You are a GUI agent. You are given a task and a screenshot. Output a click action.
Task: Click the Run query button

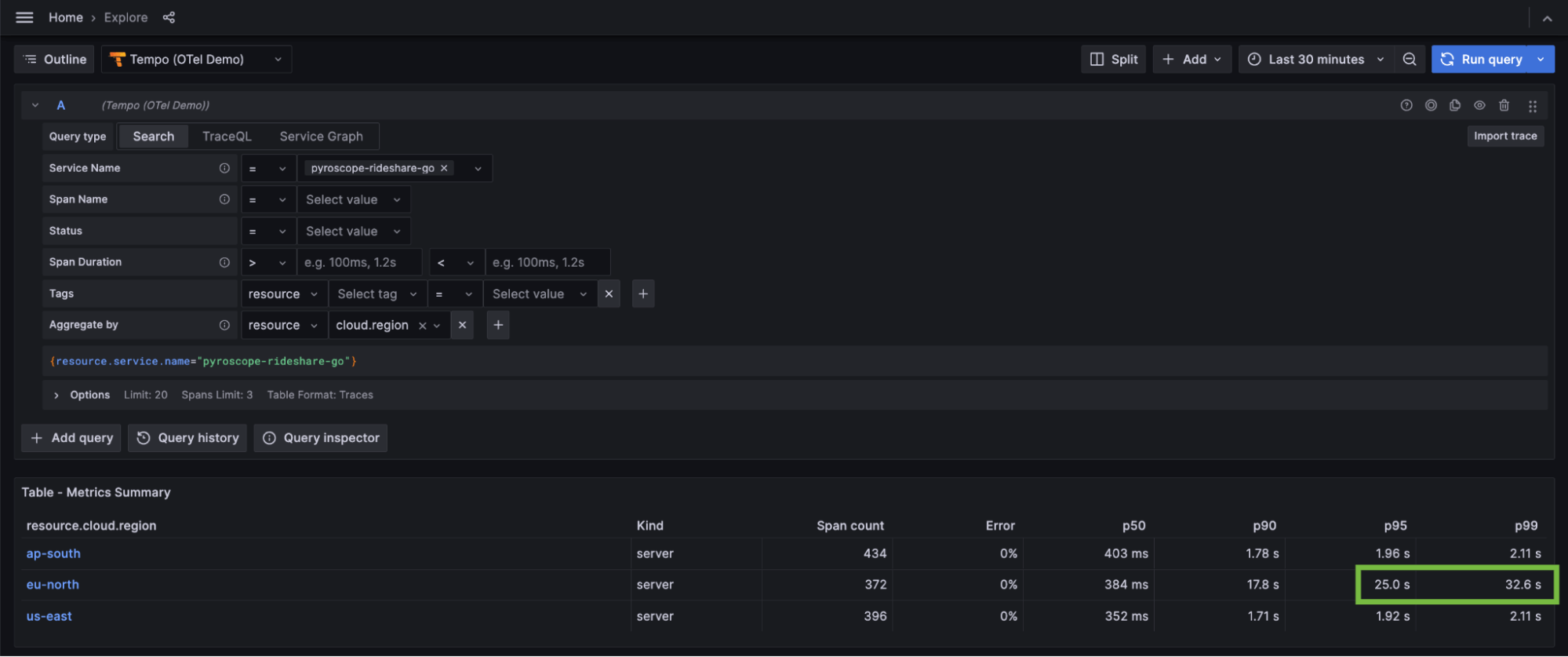pos(1481,59)
